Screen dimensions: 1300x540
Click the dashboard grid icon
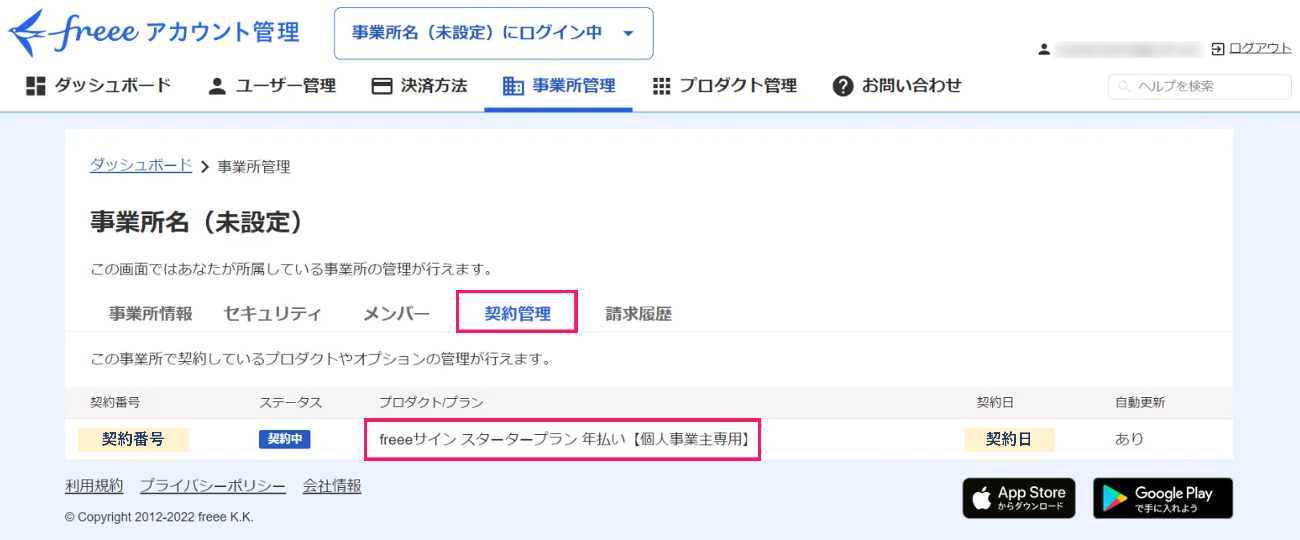click(36, 86)
